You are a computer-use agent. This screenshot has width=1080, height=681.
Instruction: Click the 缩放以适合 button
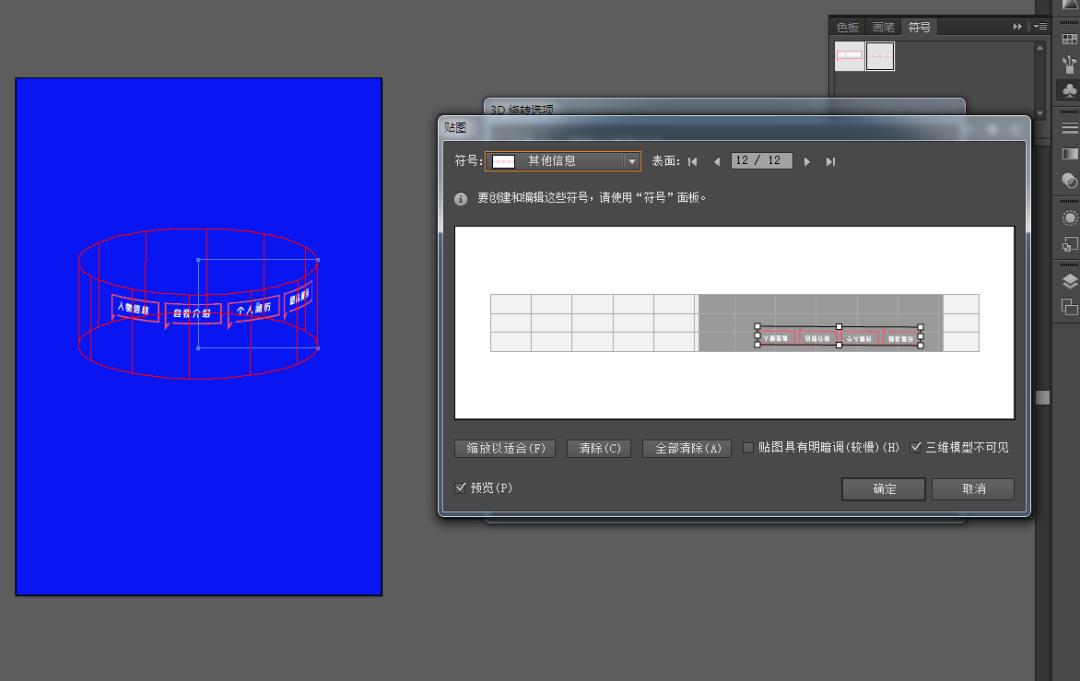pyautogui.click(x=506, y=448)
